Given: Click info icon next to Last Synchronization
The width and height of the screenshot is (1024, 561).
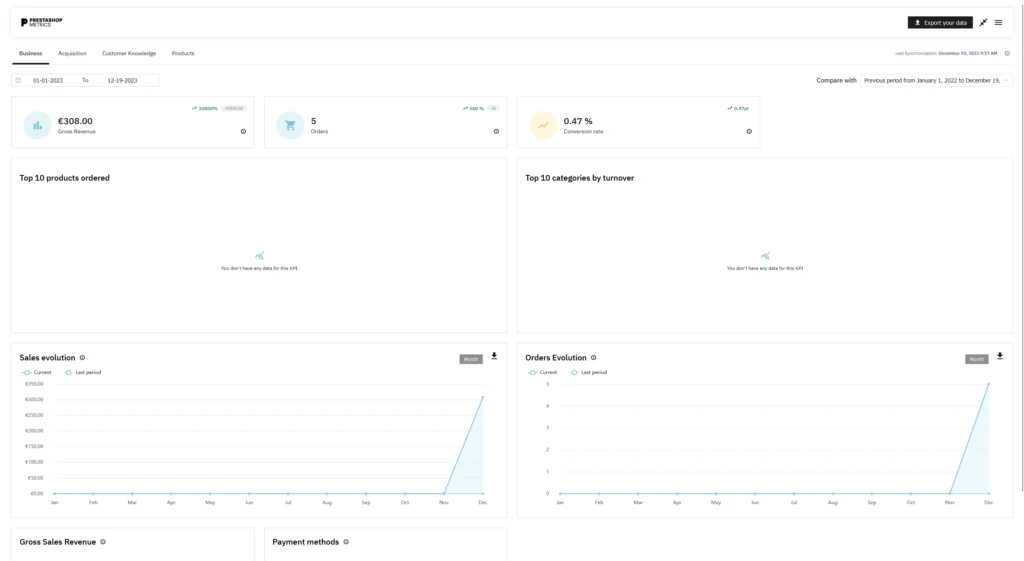Looking at the screenshot, I should coord(1007,54).
